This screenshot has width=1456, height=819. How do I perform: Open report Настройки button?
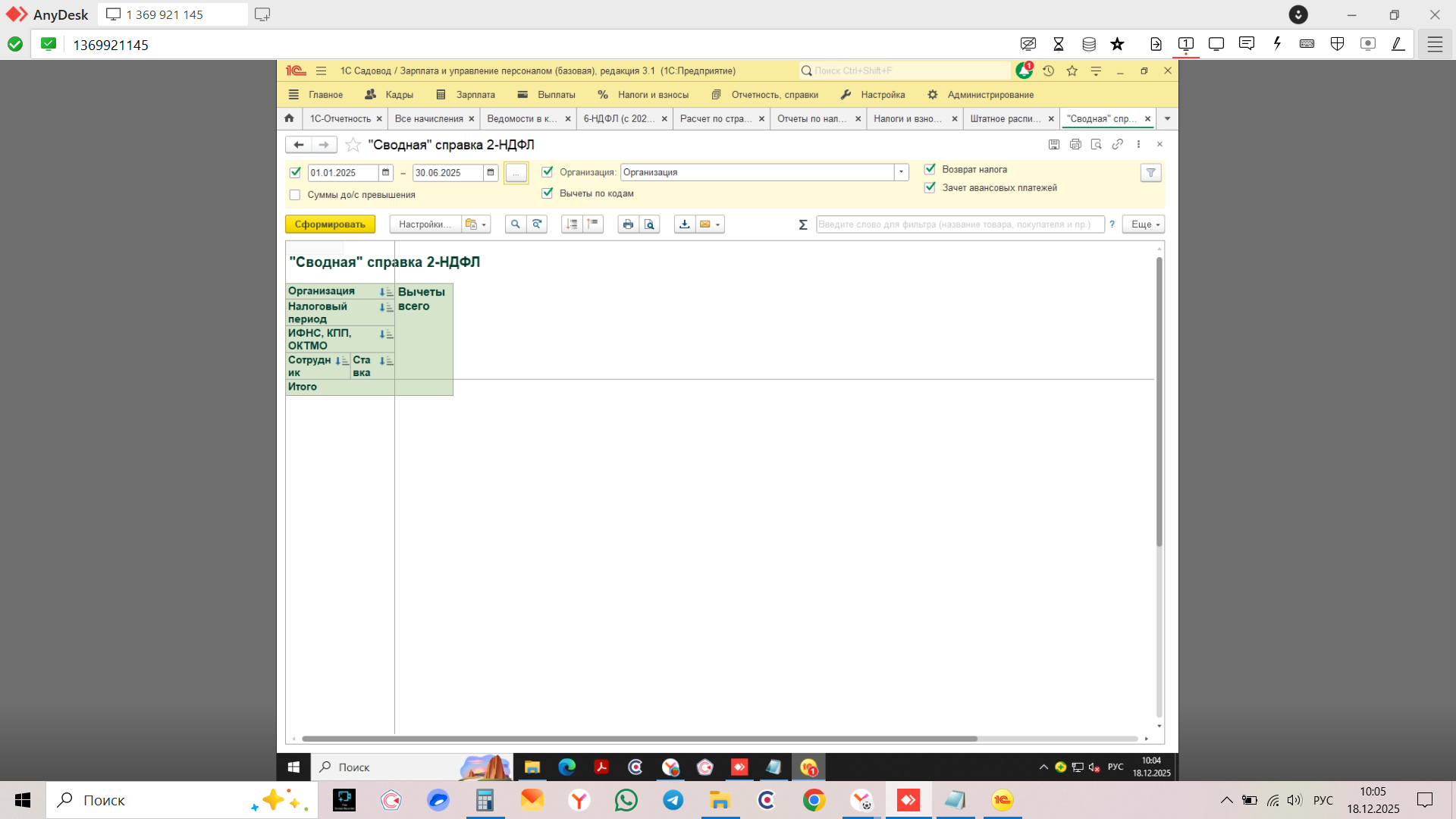click(425, 224)
